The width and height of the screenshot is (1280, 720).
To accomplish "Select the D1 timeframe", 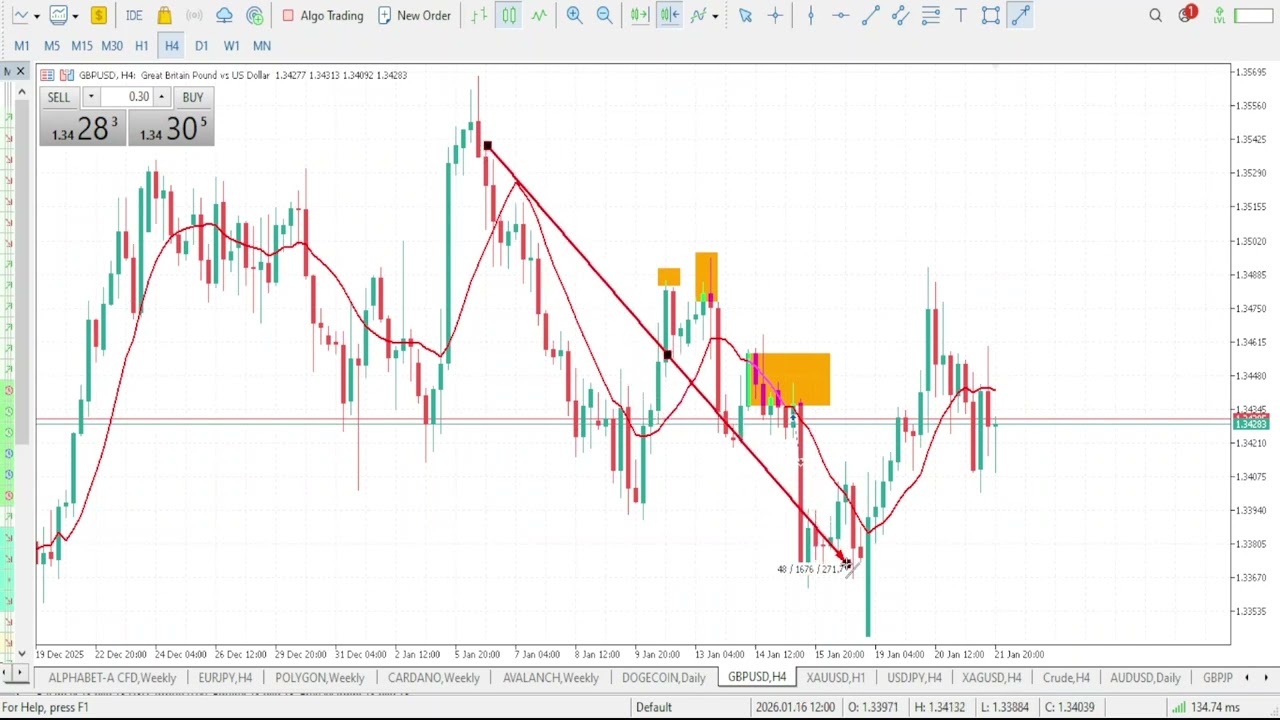I will click(x=202, y=45).
